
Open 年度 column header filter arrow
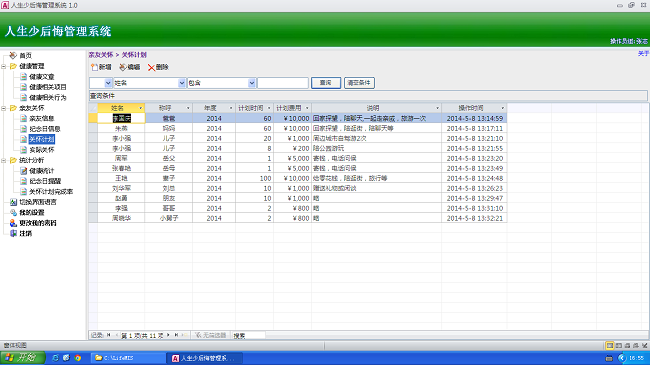point(231,108)
